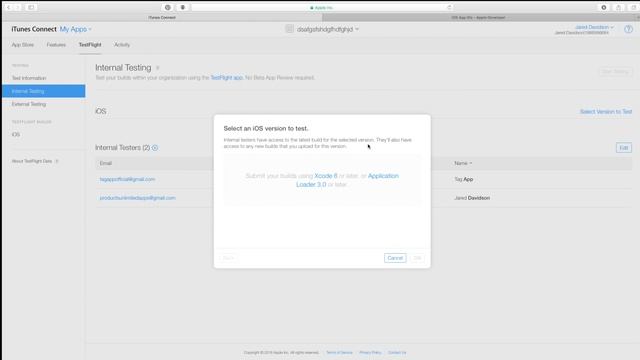The height and width of the screenshot is (360, 640).
Task: Click the first tester's gmail address
Action: 127,179
